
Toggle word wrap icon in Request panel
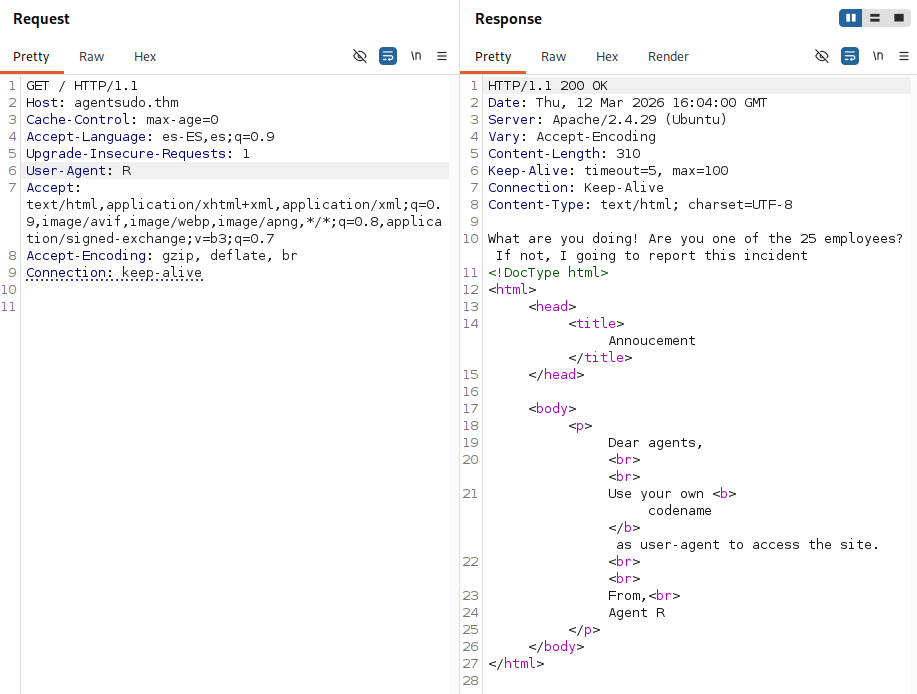point(388,56)
